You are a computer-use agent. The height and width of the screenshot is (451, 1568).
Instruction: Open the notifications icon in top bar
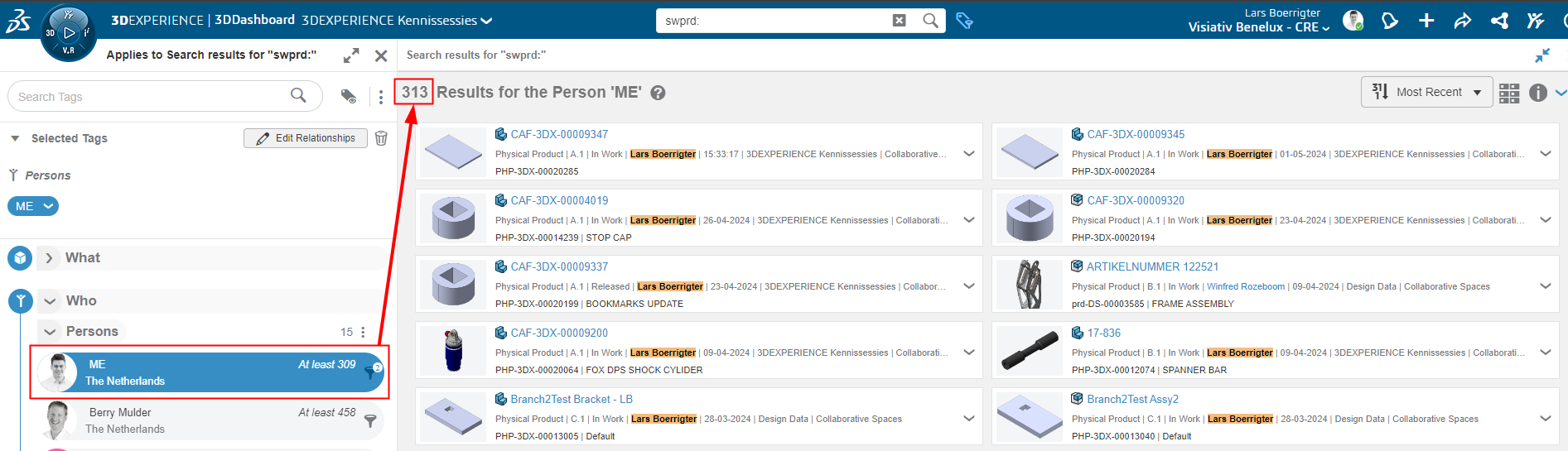1390,21
